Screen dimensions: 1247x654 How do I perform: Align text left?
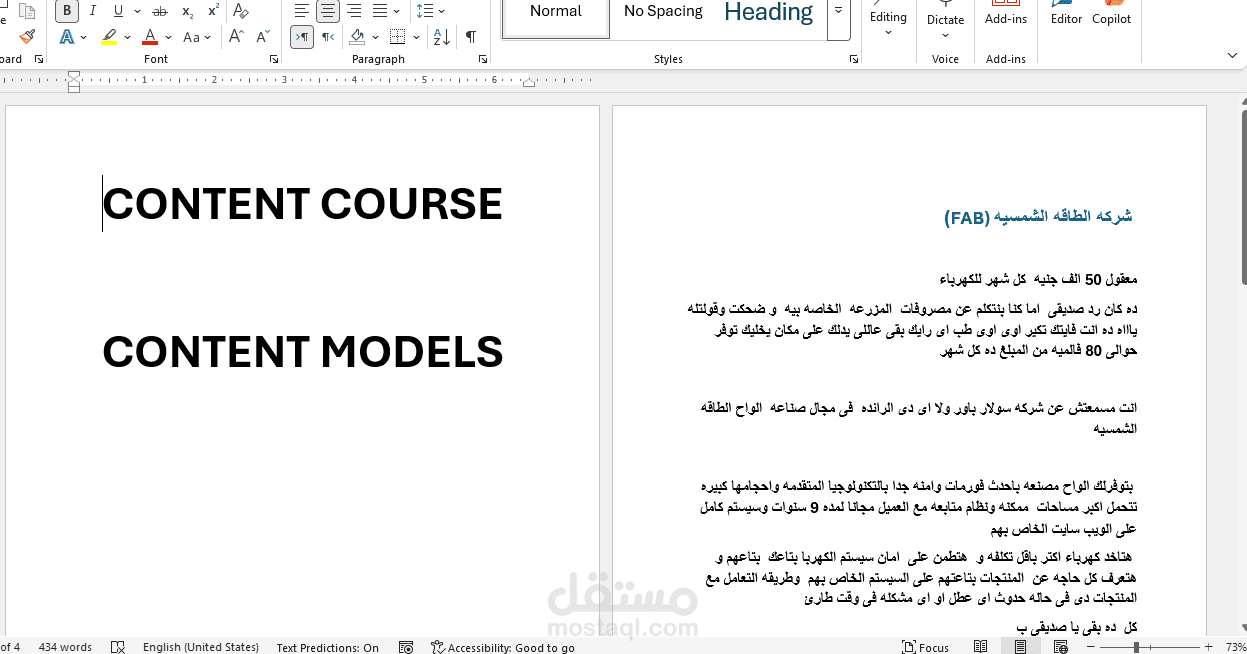pos(301,11)
